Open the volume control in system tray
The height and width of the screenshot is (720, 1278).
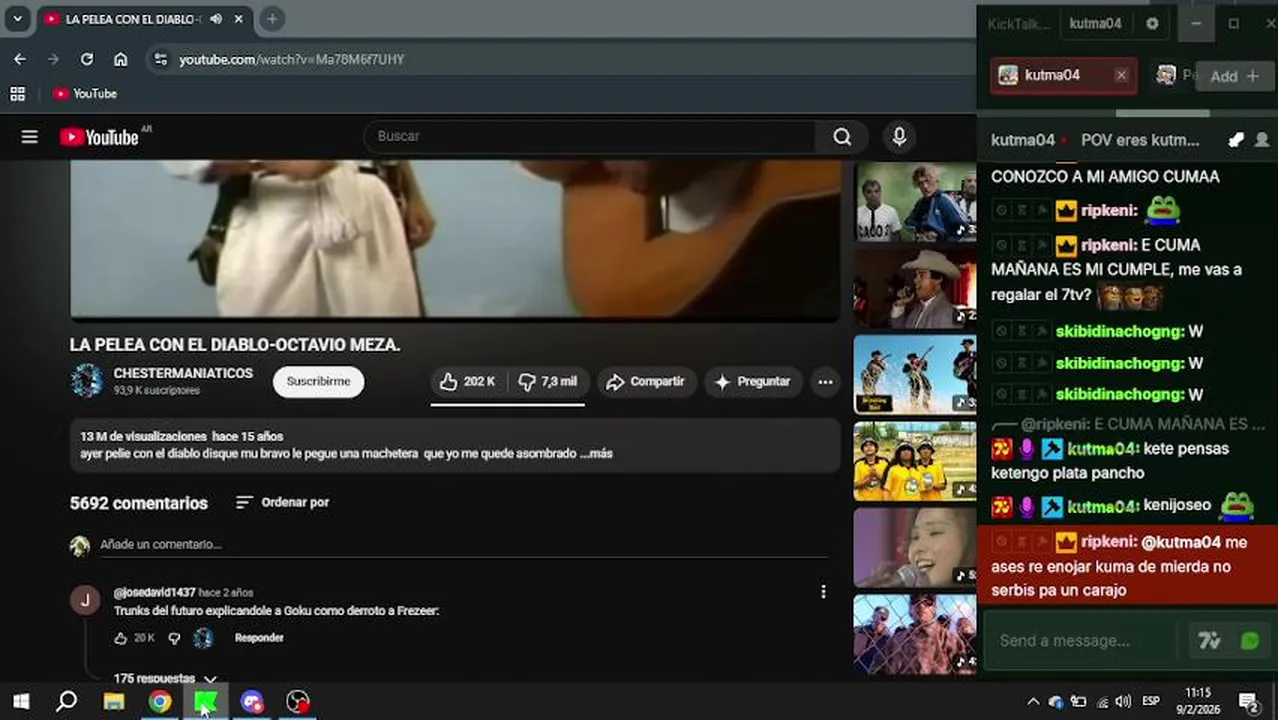click(1123, 701)
